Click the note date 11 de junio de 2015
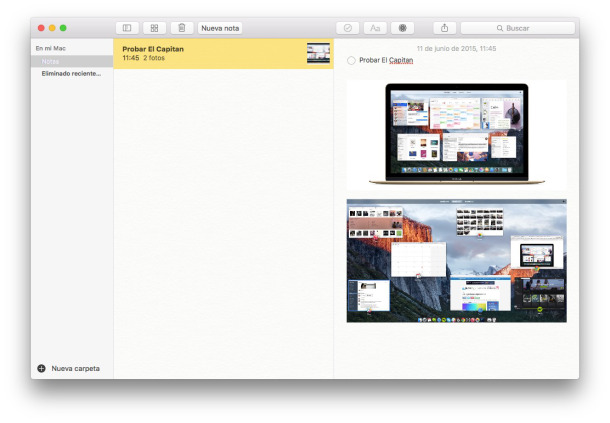This screenshot has width=610, height=423. pos(456,48)
